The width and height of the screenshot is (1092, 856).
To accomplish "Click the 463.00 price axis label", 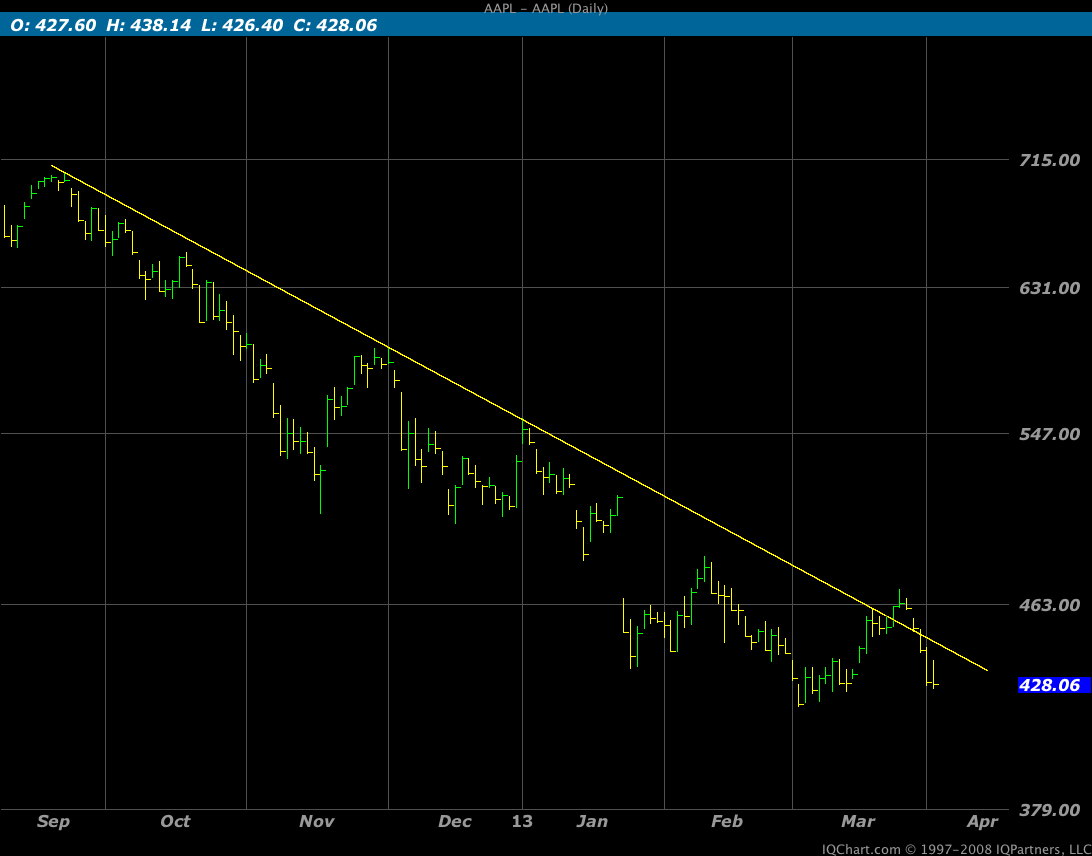I will (1050, 605).
